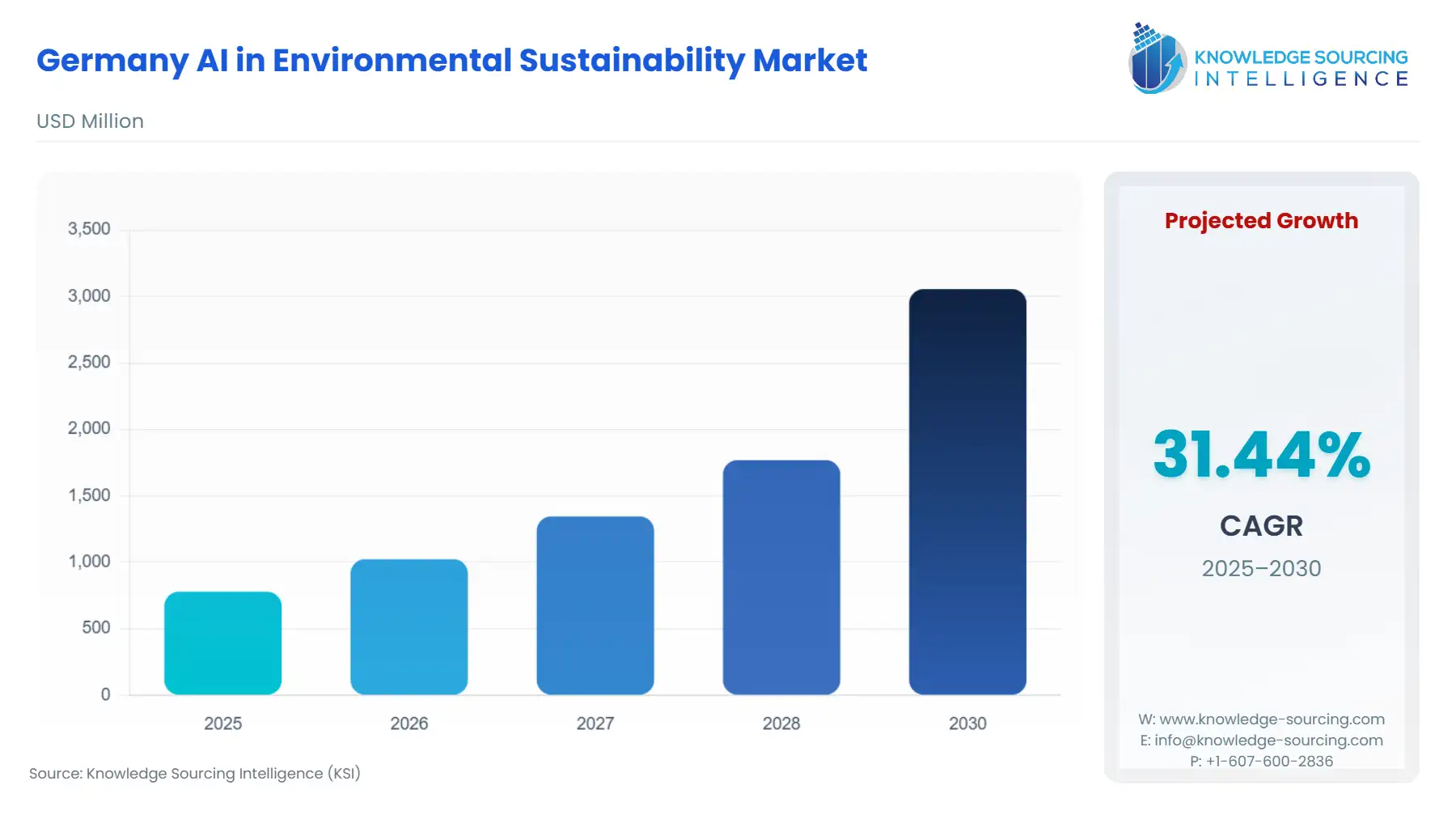Viewport: 1456px width, 819px height.
Task: Click the phone number +1-607-600-2836
Action: coord(1262,761)
